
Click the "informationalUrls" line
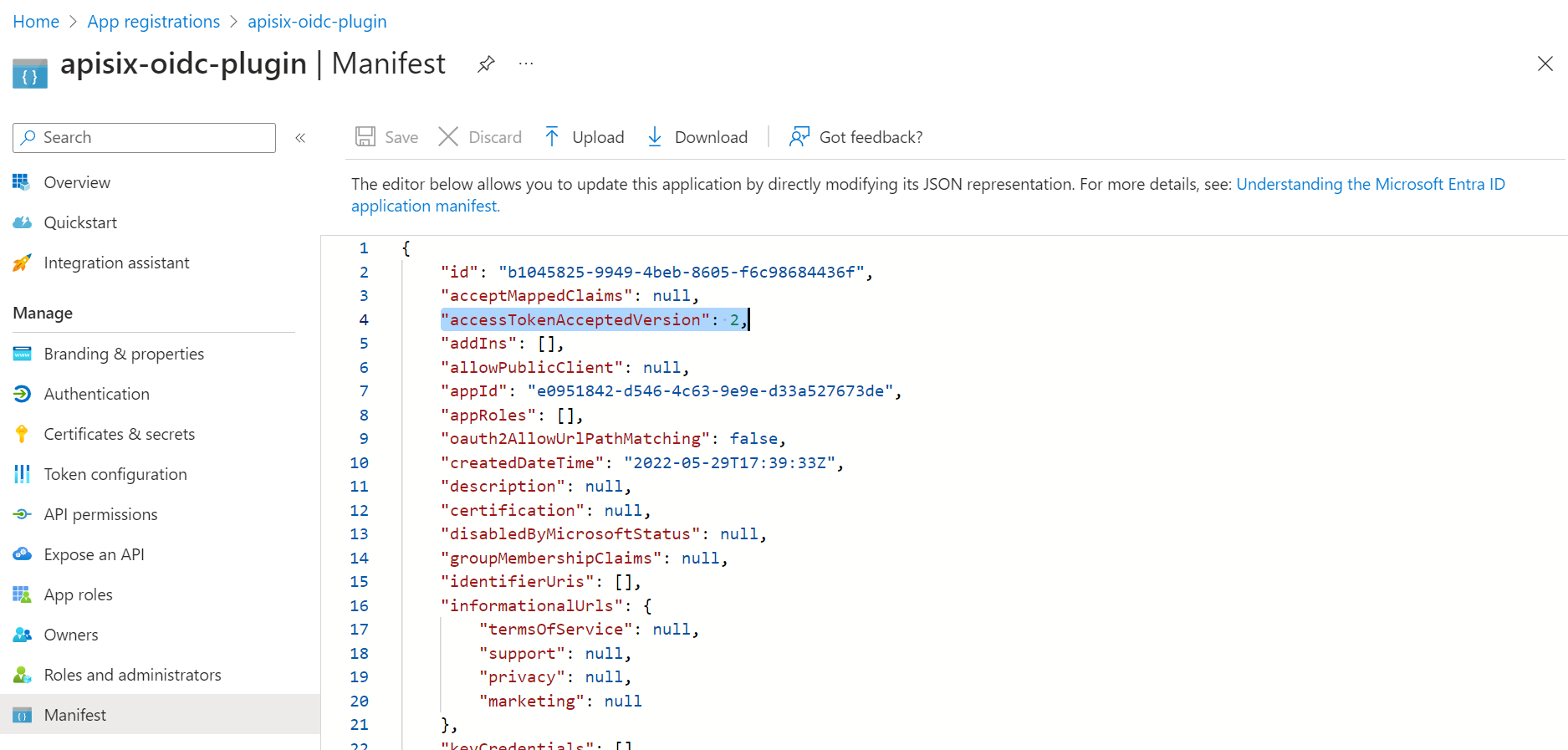(546, 605)
